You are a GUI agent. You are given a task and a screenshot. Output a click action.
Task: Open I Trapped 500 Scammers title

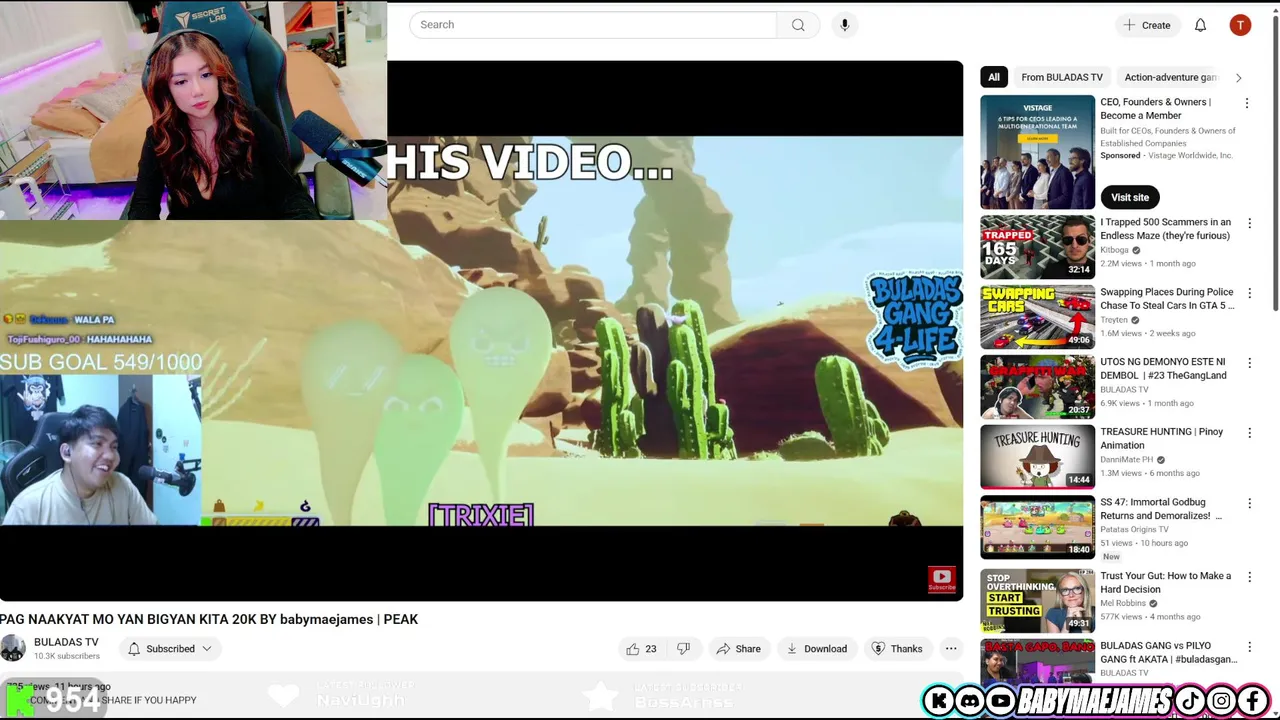coord(1166,229)
